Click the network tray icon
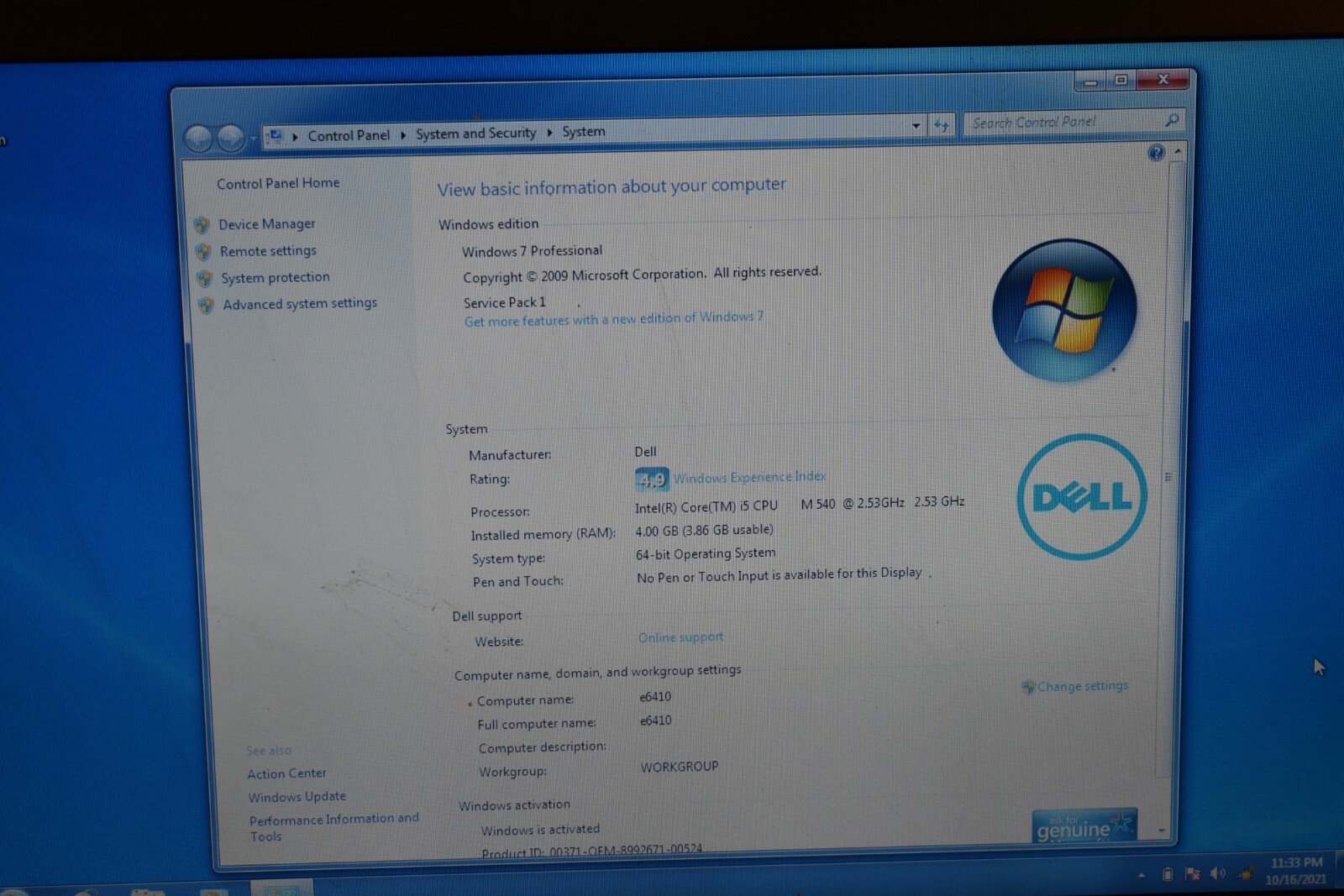The width and height of the screenshot is (1344, 896). tap(1246, 874)
